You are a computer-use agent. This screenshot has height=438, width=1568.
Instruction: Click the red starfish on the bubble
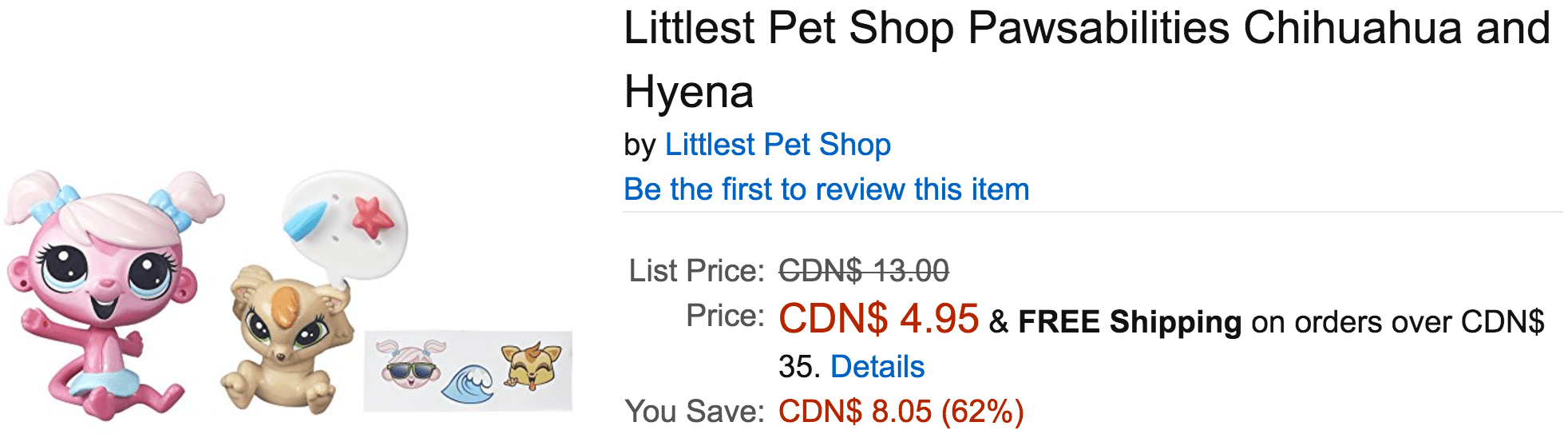(x=372, y=216)
